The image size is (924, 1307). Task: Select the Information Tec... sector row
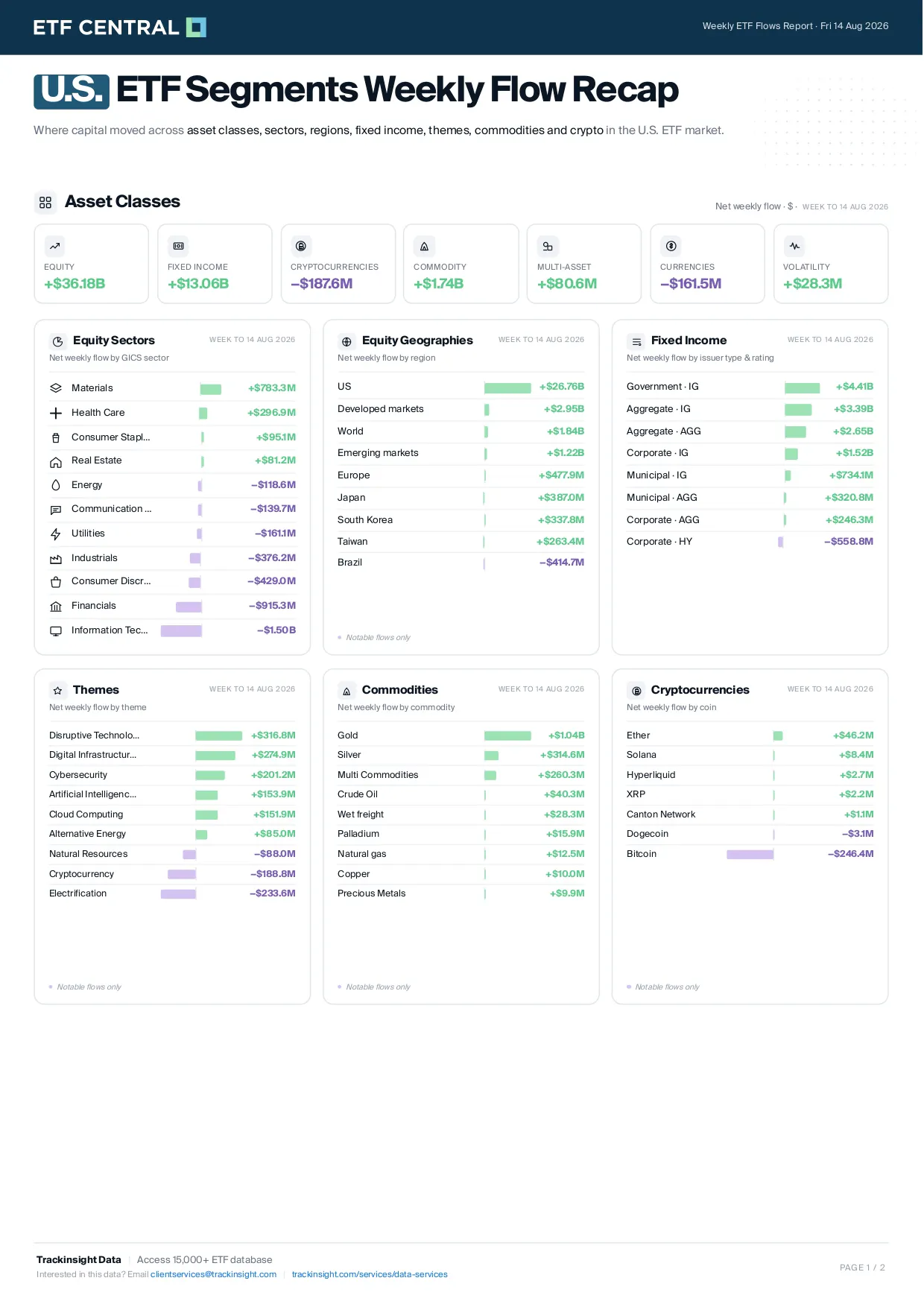coord(172,630)
